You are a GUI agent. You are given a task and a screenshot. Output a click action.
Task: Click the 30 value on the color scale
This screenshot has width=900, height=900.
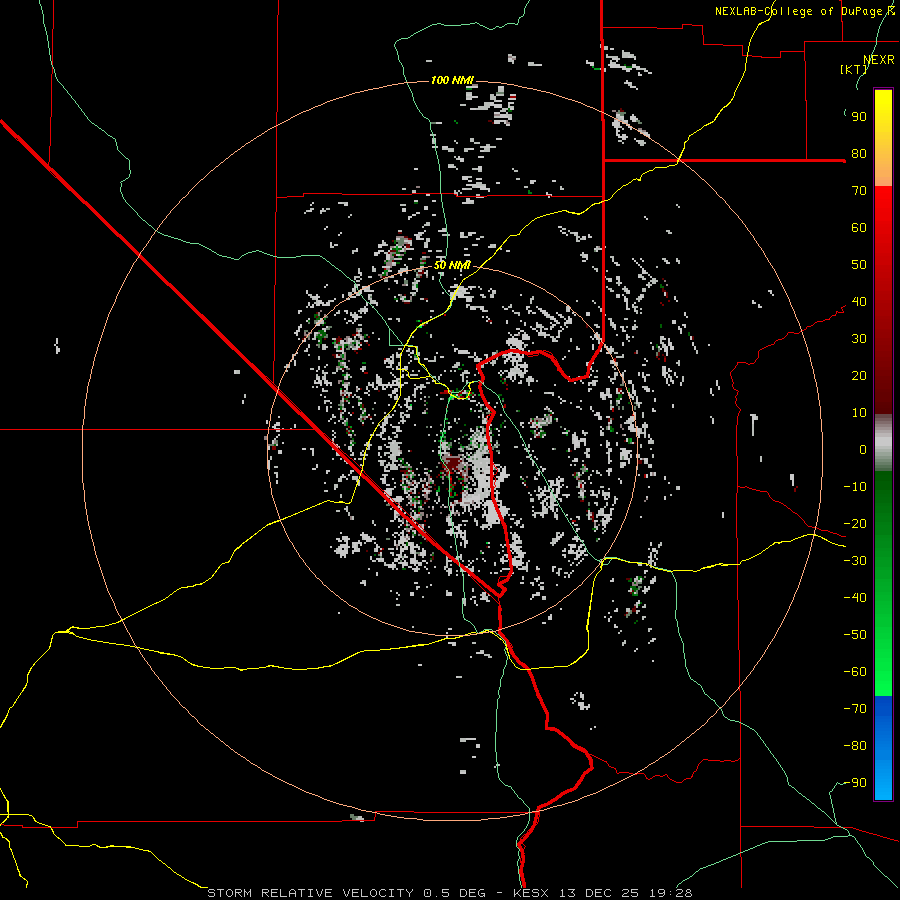click(859, 339)
